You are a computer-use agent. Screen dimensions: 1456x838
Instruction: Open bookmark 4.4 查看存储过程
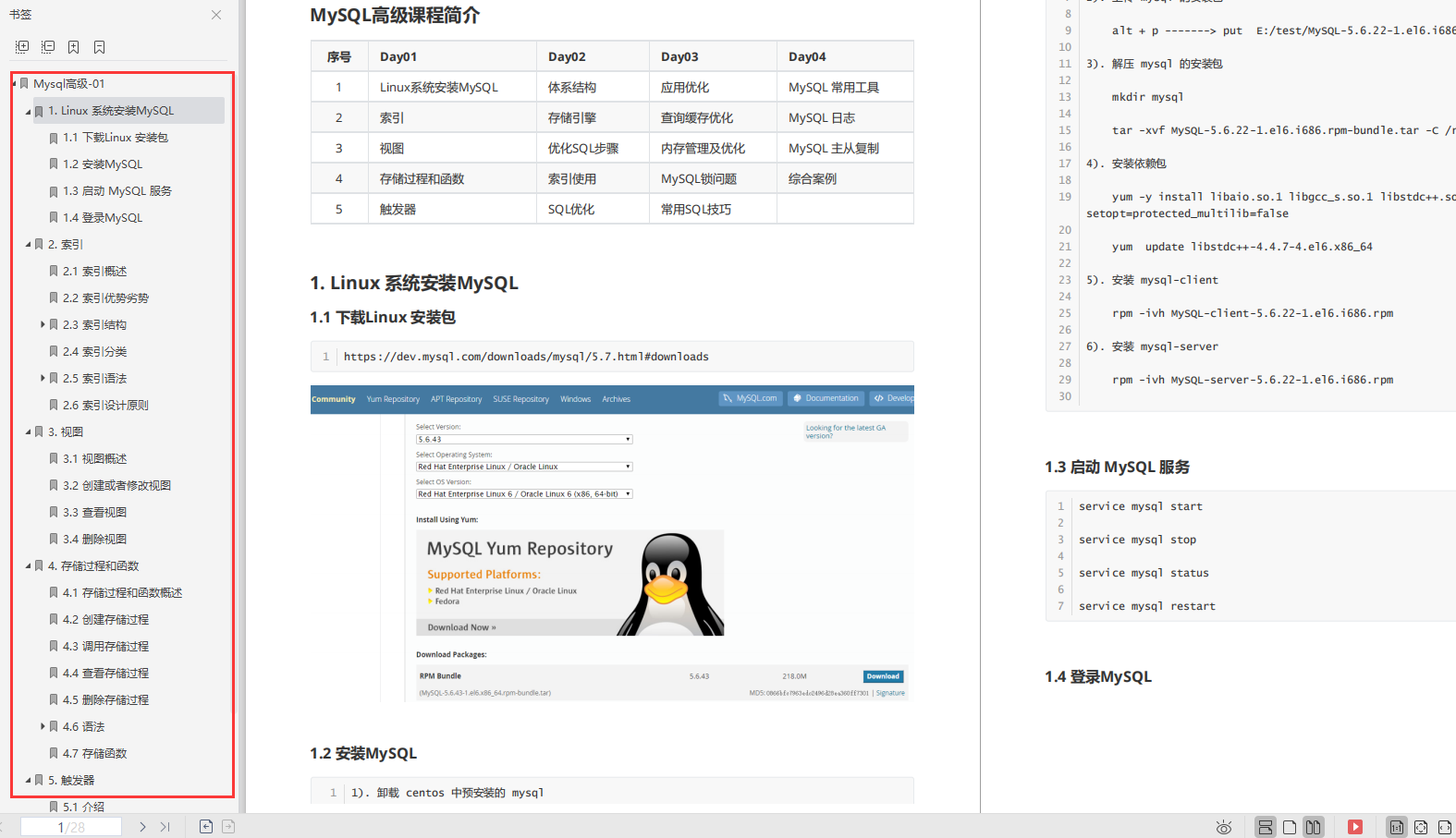[105, 674]
